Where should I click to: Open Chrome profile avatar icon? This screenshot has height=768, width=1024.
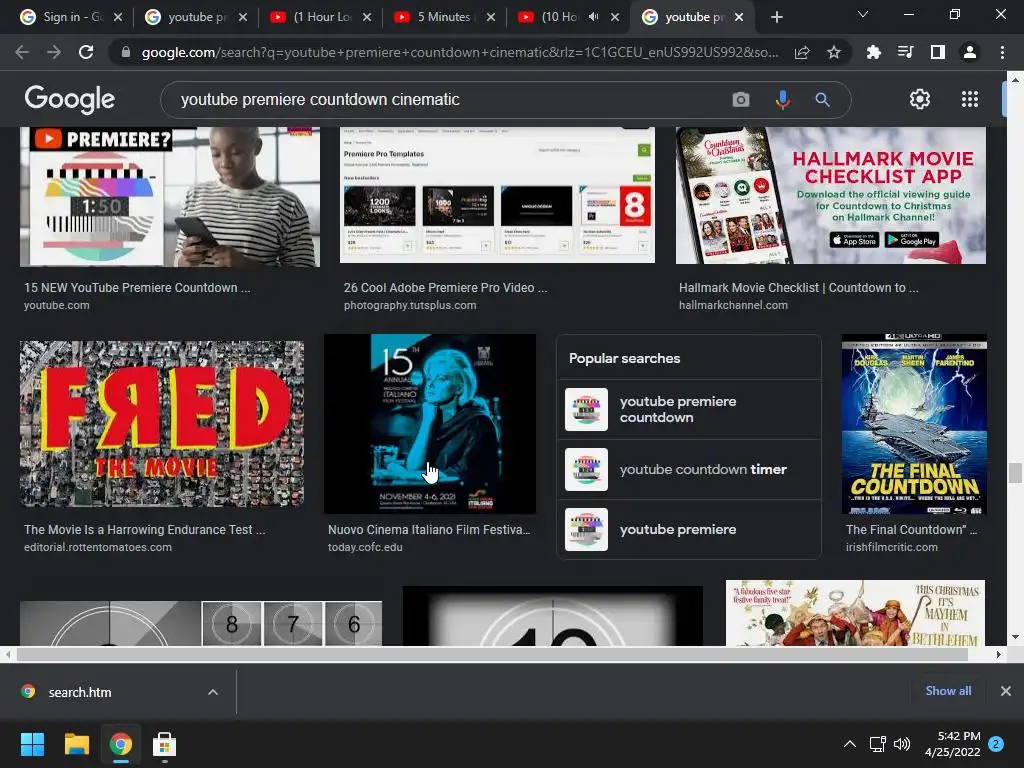[970, 52]
